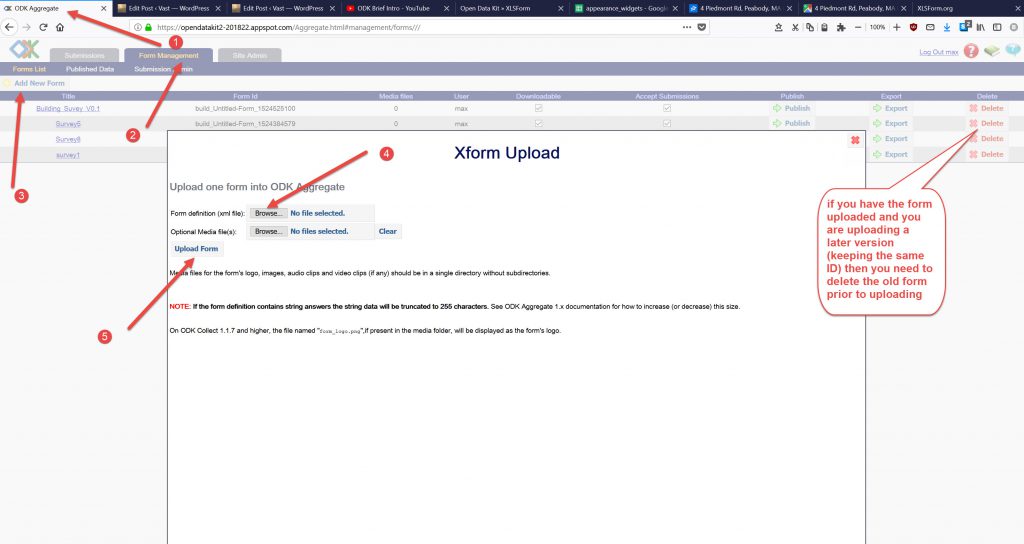Toggle Accept Submissions checkbox for Survey5
Image resolution: width=1024 pixels, height=544 pixels.
(667, 123)
